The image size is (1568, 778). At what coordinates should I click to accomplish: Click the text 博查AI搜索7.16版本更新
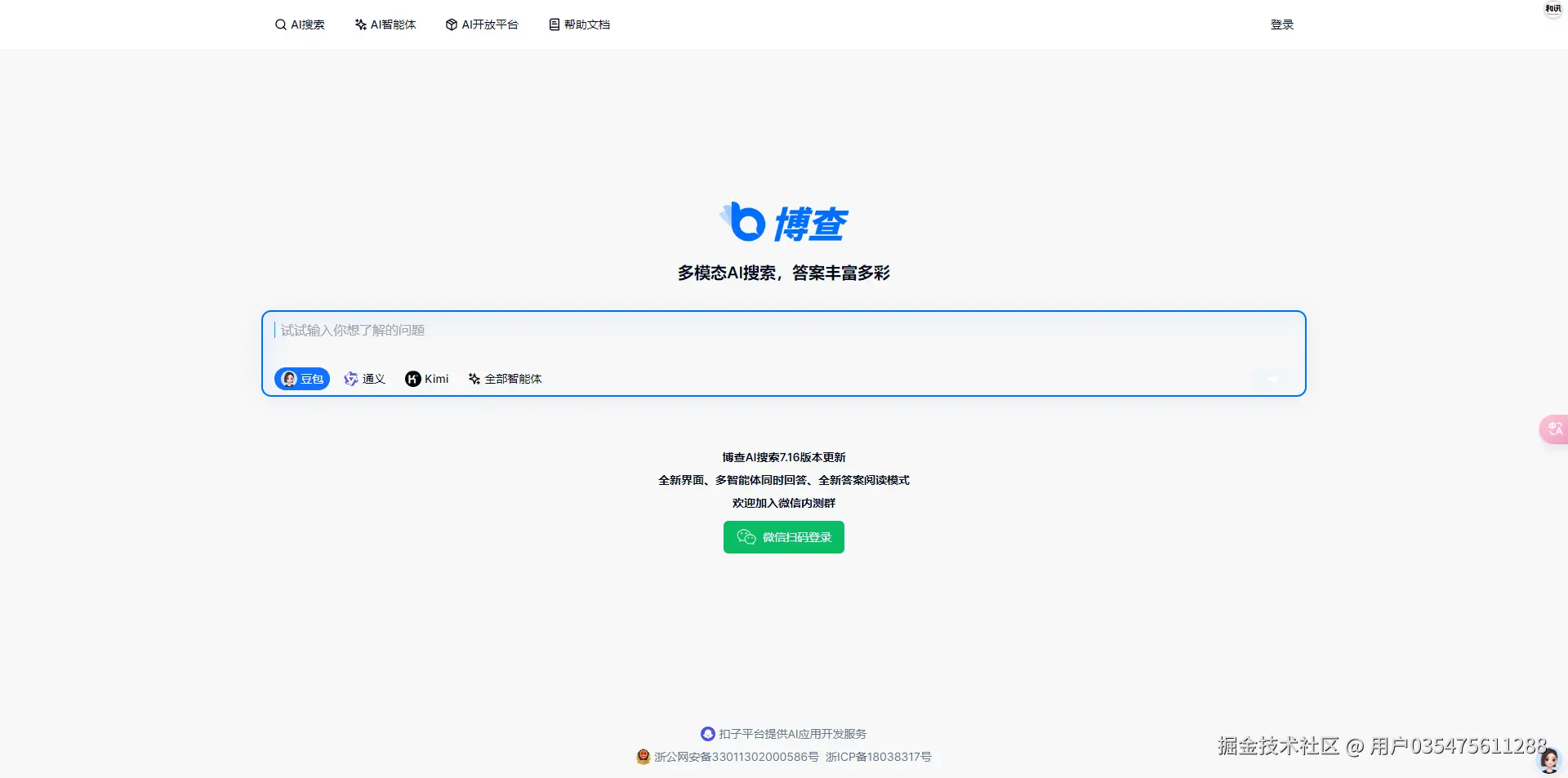(x=784, y=457)
